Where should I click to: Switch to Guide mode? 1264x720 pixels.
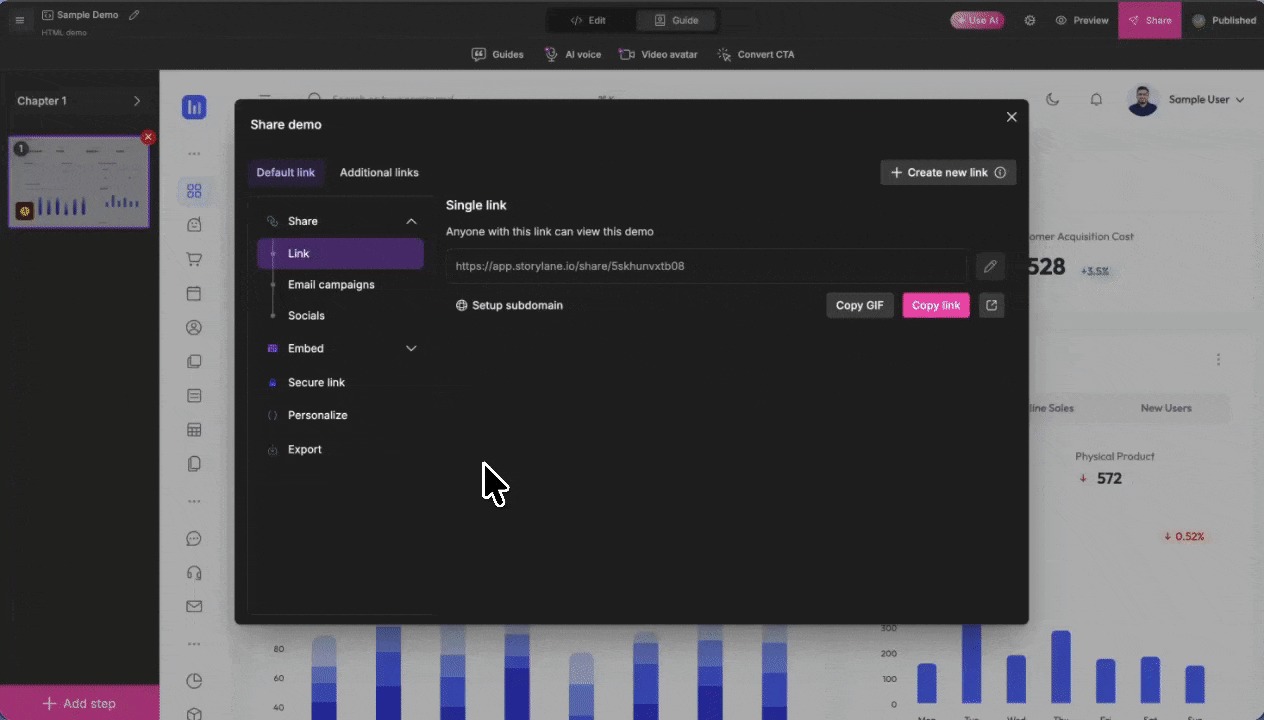coord(676,20)
